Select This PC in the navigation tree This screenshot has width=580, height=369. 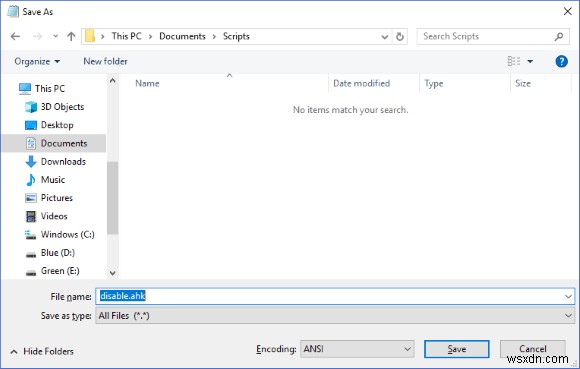50,89
